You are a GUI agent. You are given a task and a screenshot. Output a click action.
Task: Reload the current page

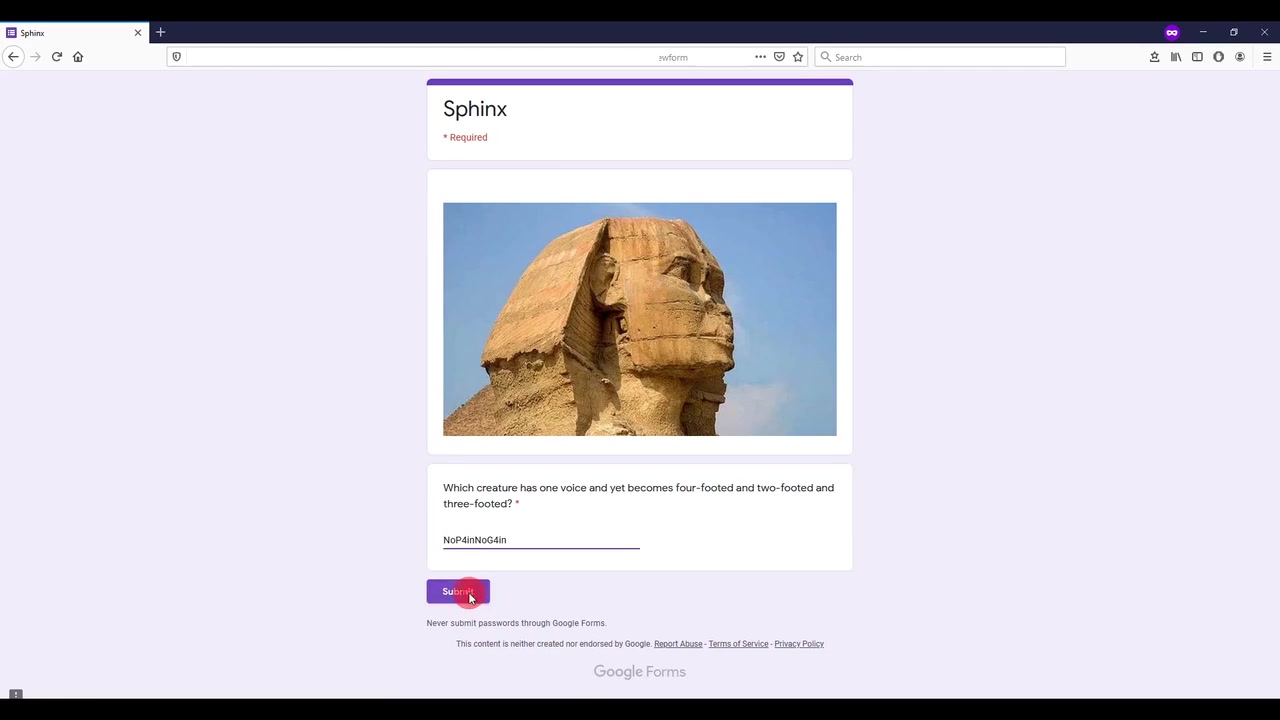pos(57,57)
